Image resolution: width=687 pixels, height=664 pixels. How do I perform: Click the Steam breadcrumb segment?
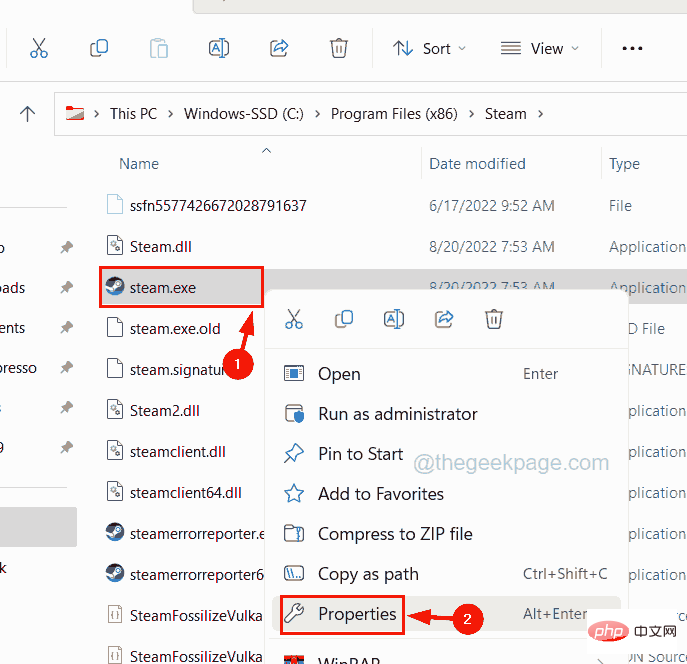point(505,114)
